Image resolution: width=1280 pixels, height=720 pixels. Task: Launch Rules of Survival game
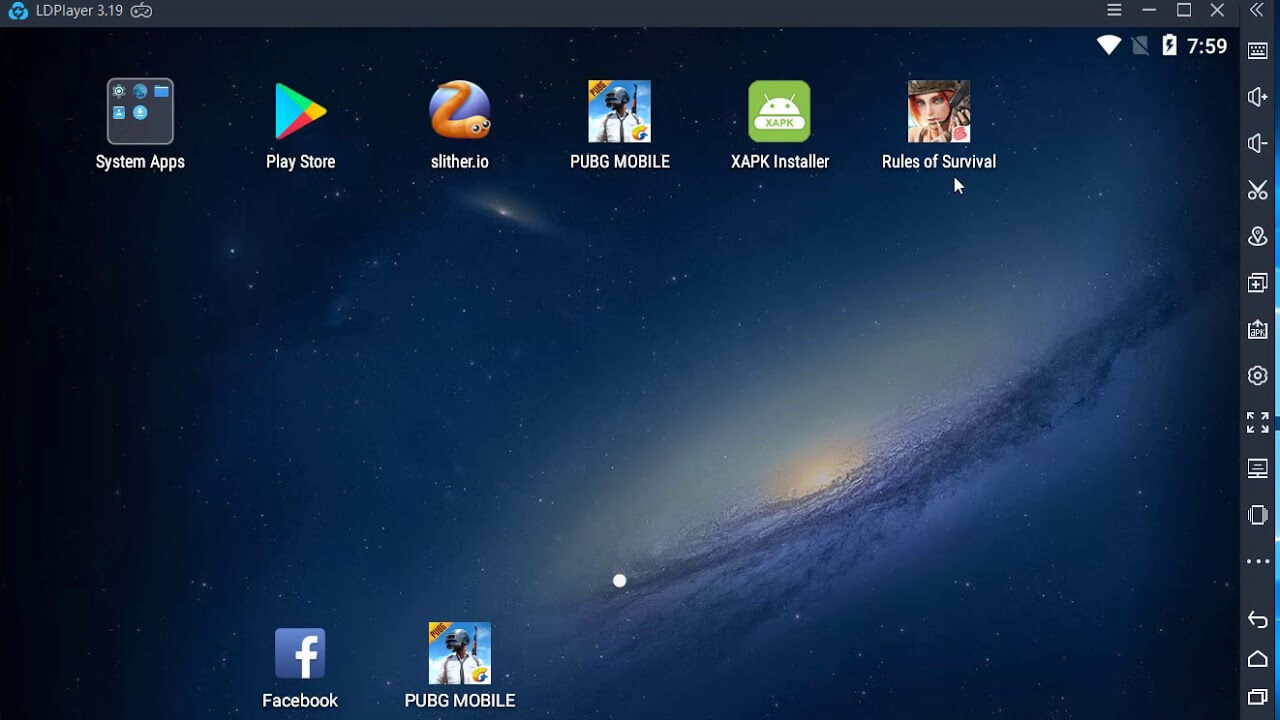(x=939, y=111)
